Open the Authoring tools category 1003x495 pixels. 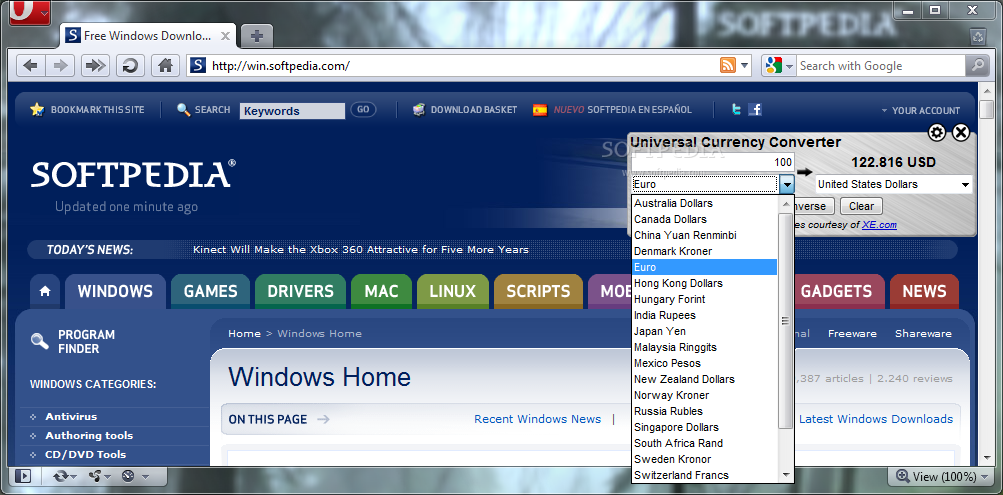click(89, 436)
